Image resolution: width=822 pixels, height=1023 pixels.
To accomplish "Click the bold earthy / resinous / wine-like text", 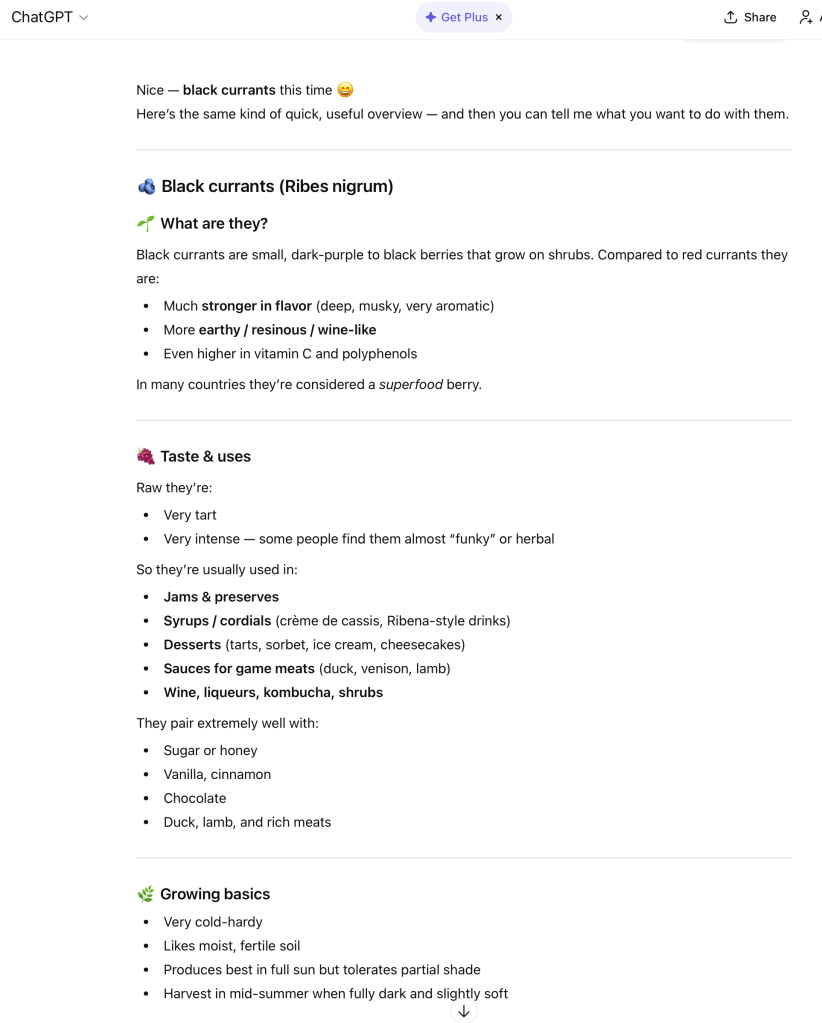I will [x=287, y=330].
